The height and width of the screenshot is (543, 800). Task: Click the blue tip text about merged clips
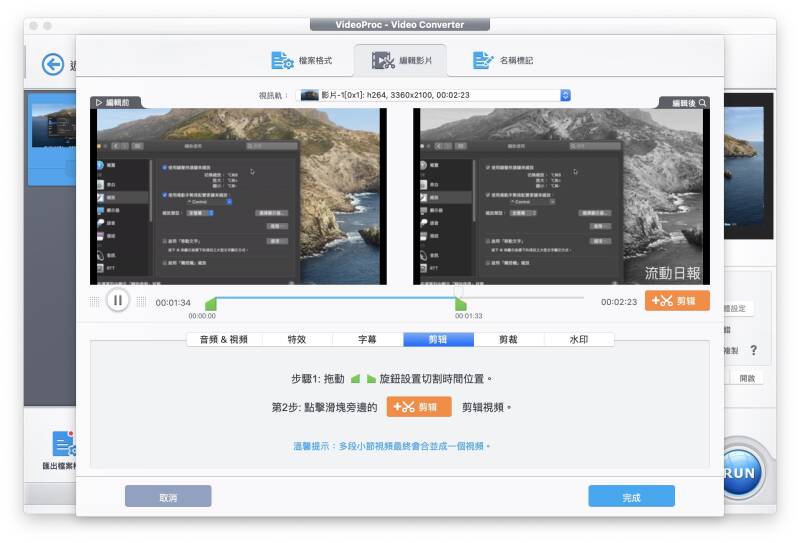tap(391, 446)
